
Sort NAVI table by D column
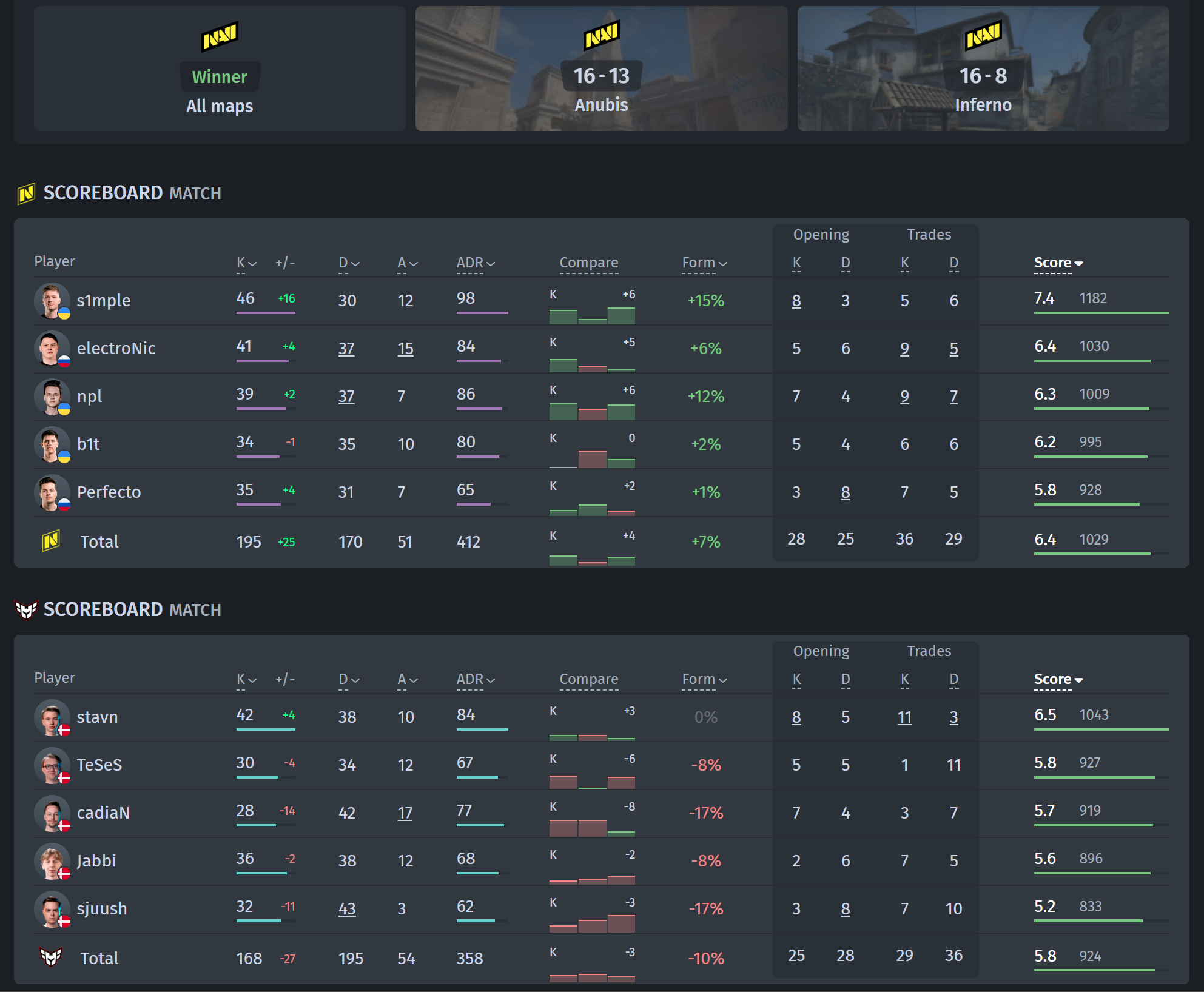349,263
